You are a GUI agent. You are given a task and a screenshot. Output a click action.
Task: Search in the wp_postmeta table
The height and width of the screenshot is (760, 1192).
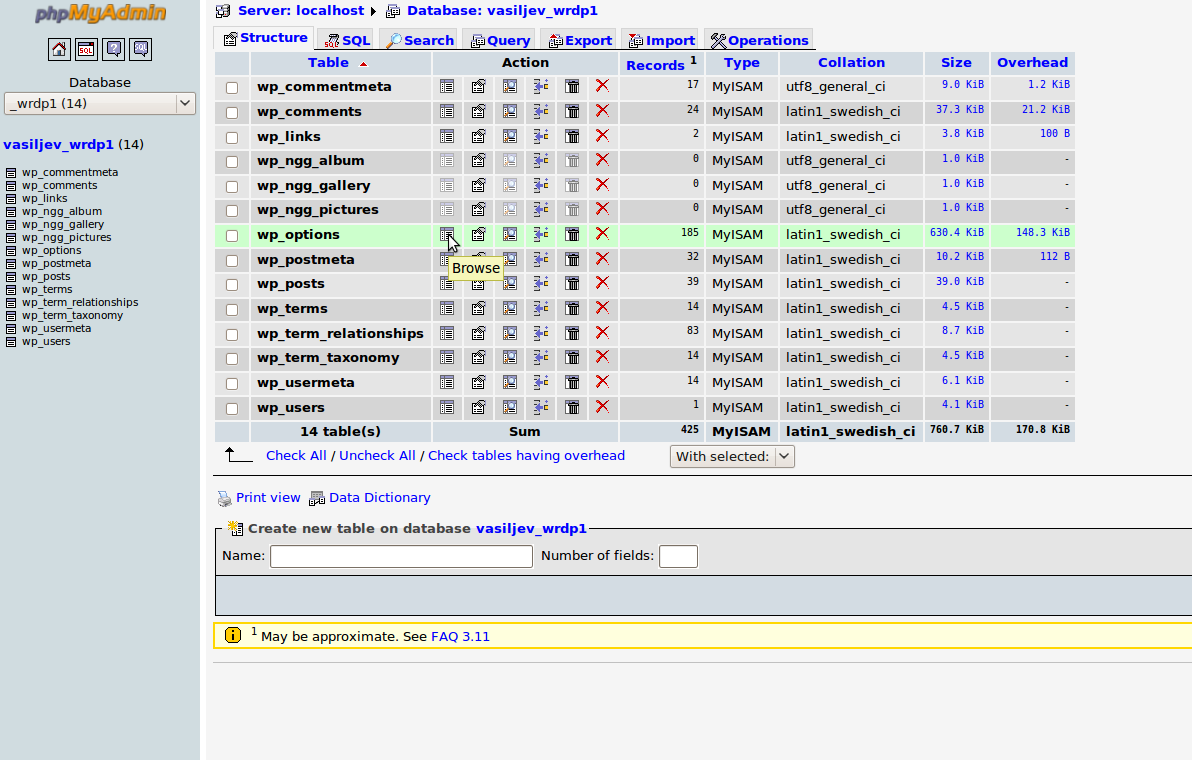510,259
